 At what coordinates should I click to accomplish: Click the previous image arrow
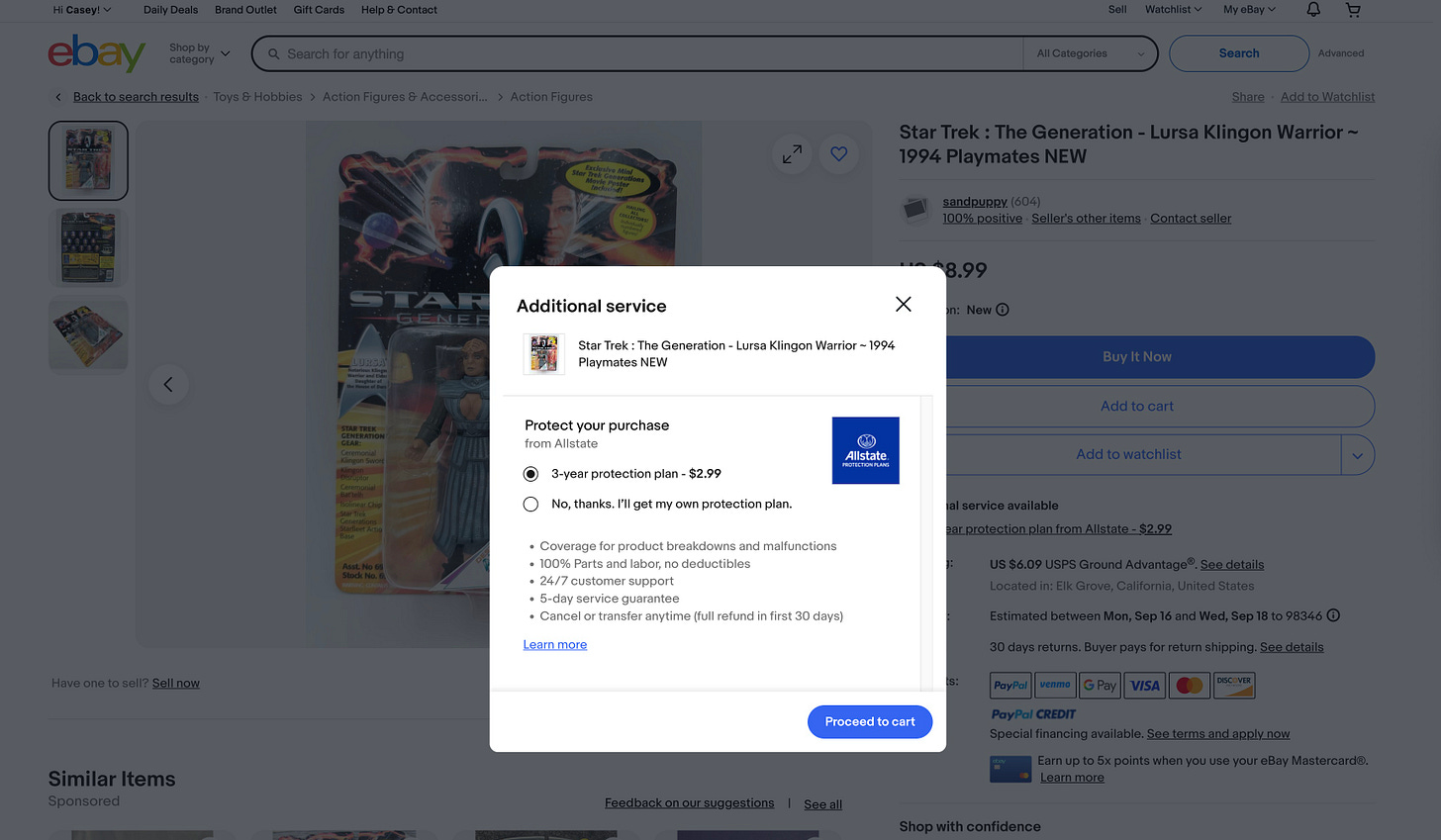pyautogui.click(x=168, y=385)
